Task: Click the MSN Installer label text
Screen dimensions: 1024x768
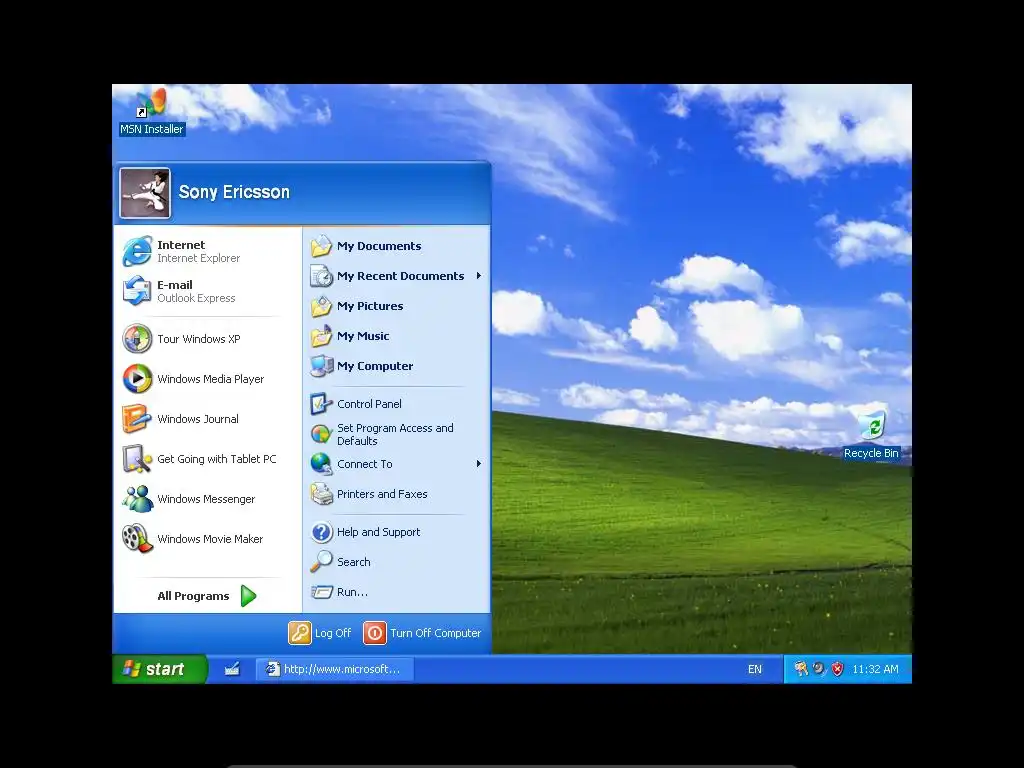Action: [x=152, y=129]
